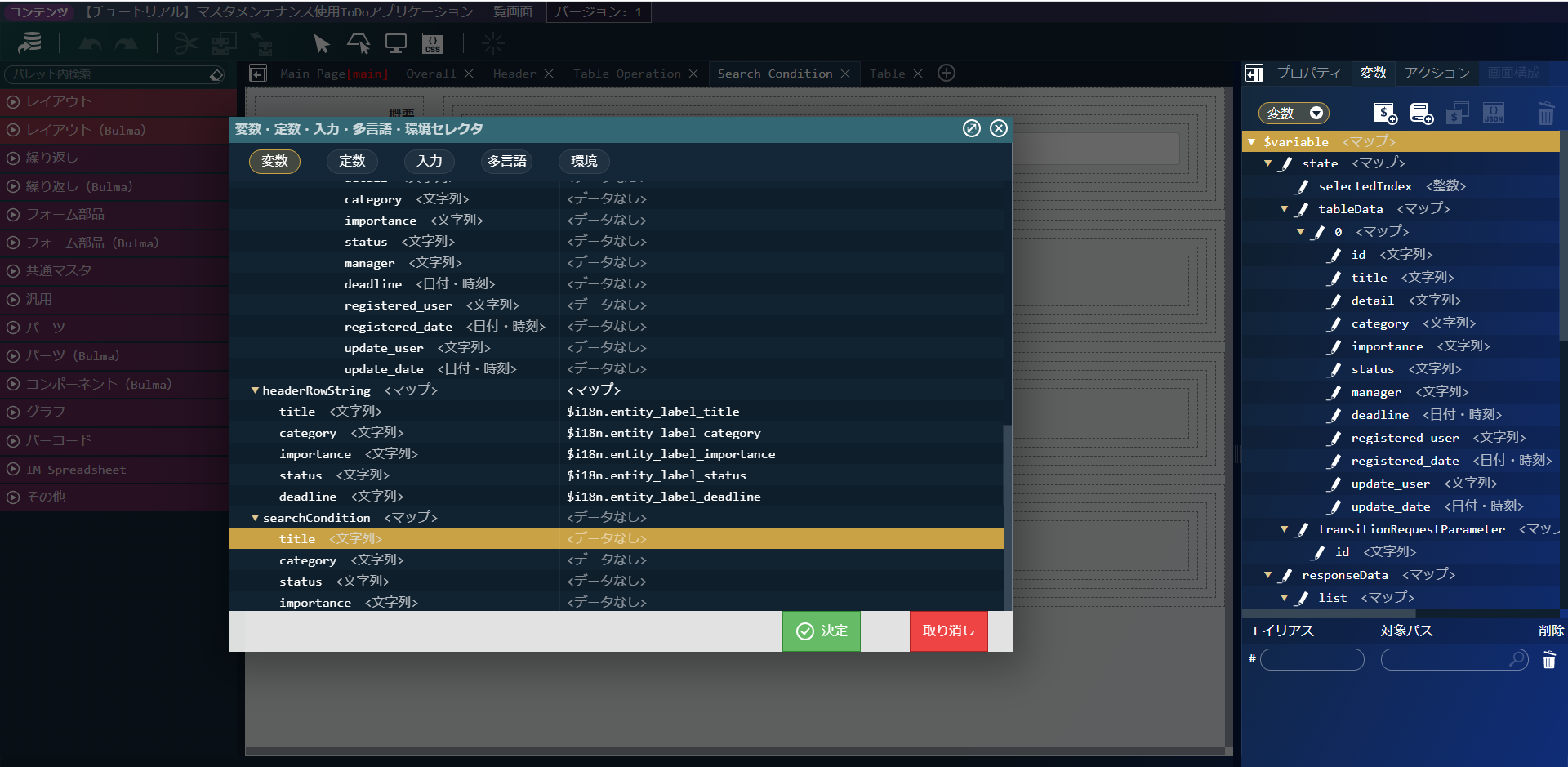The width and height of the screenshot is (1568, 767).
Task: Close the variable selector dialog
Action: tap(999, 128)
